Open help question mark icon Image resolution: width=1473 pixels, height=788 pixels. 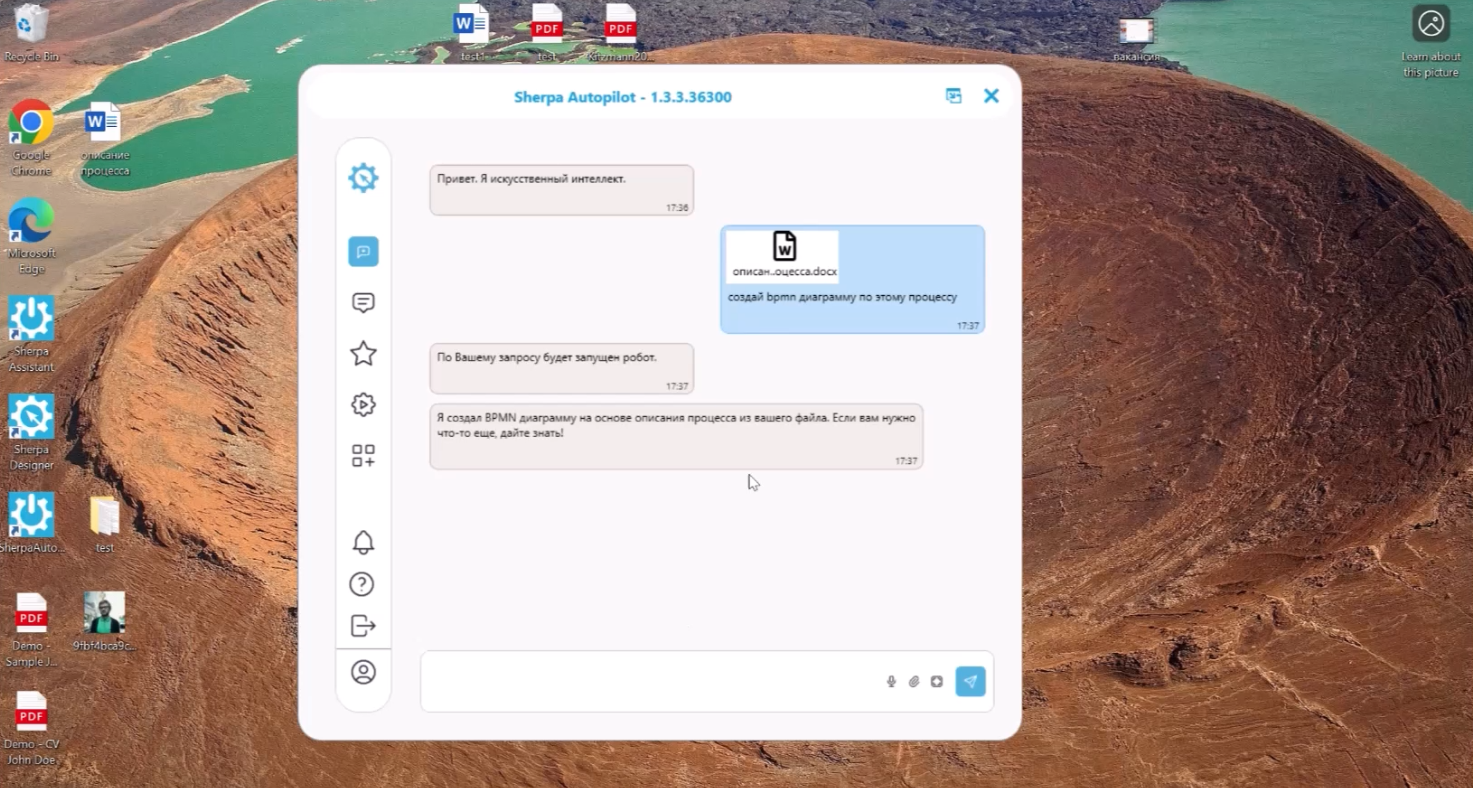point(362,584)
